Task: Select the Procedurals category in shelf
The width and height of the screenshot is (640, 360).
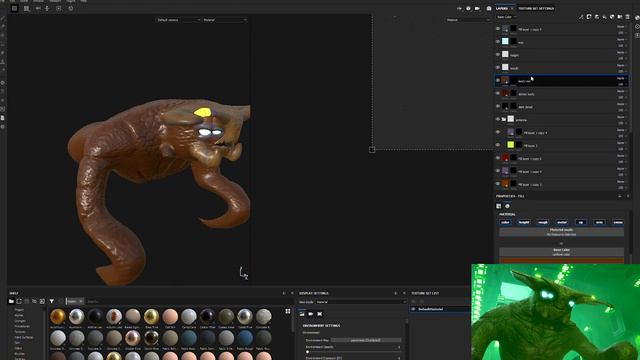Action: click(22, 326)
